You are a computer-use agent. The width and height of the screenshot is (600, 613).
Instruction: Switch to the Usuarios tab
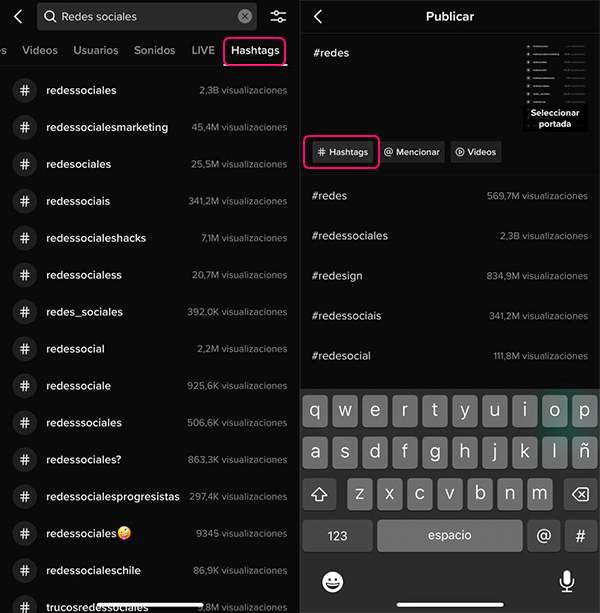96,50
